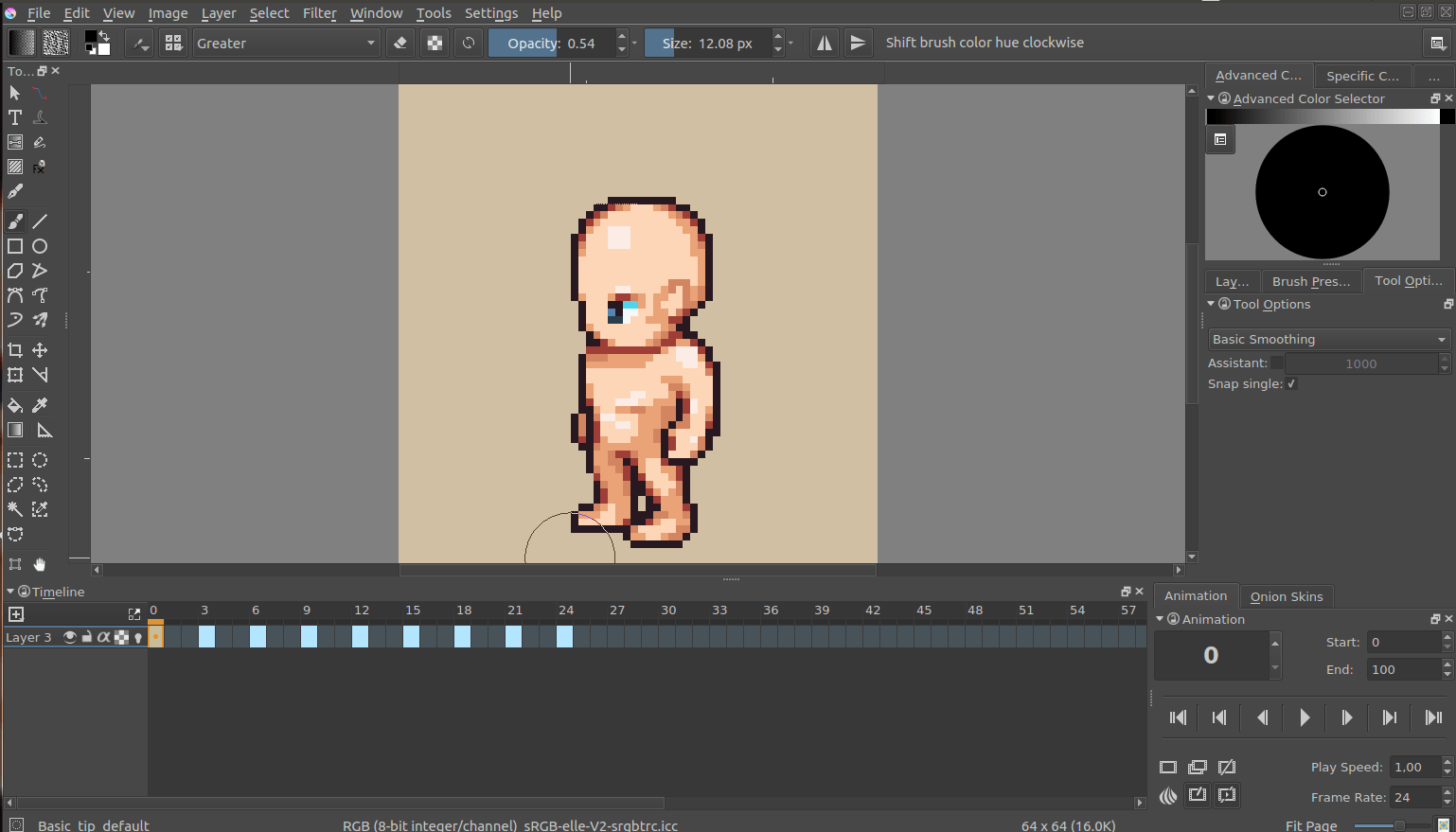Select frame 24 in the timeline

click(566, 636)
